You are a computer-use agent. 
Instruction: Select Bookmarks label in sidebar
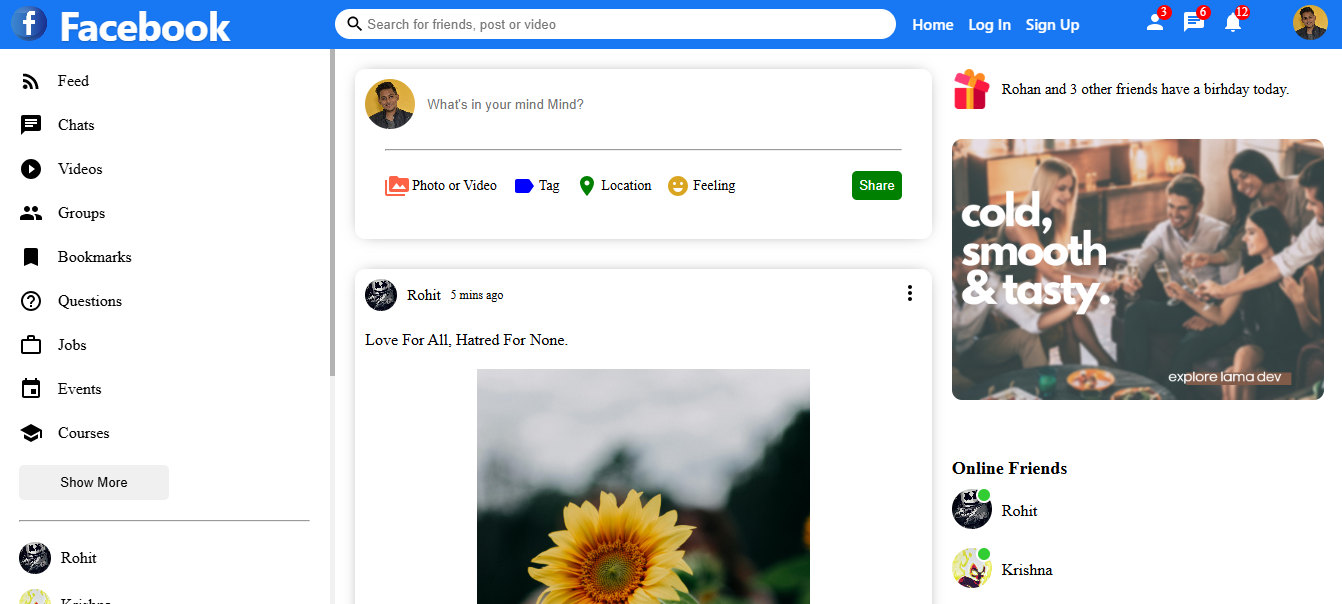tap(95, 257)
